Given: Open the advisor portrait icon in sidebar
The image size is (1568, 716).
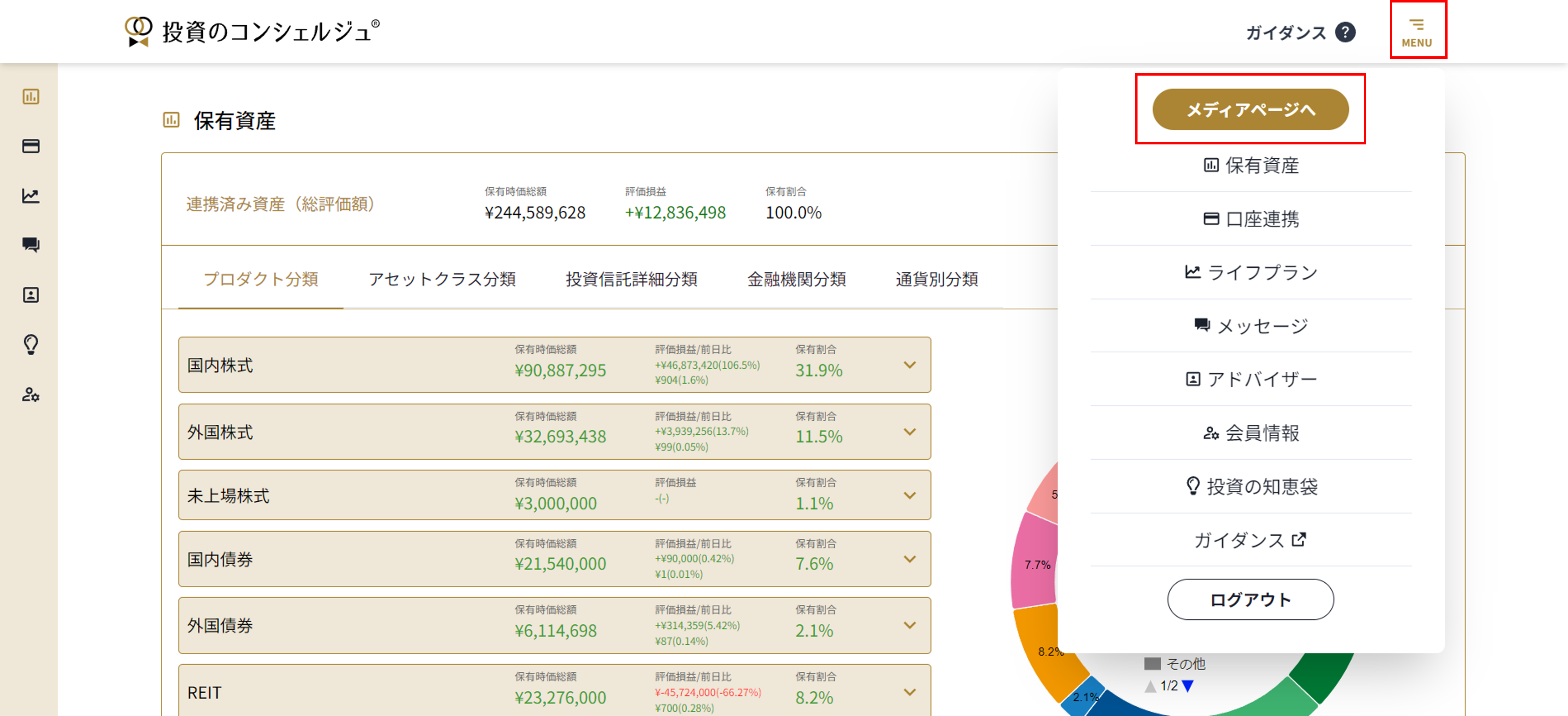Looking at the screenshot, I should 30,295.
